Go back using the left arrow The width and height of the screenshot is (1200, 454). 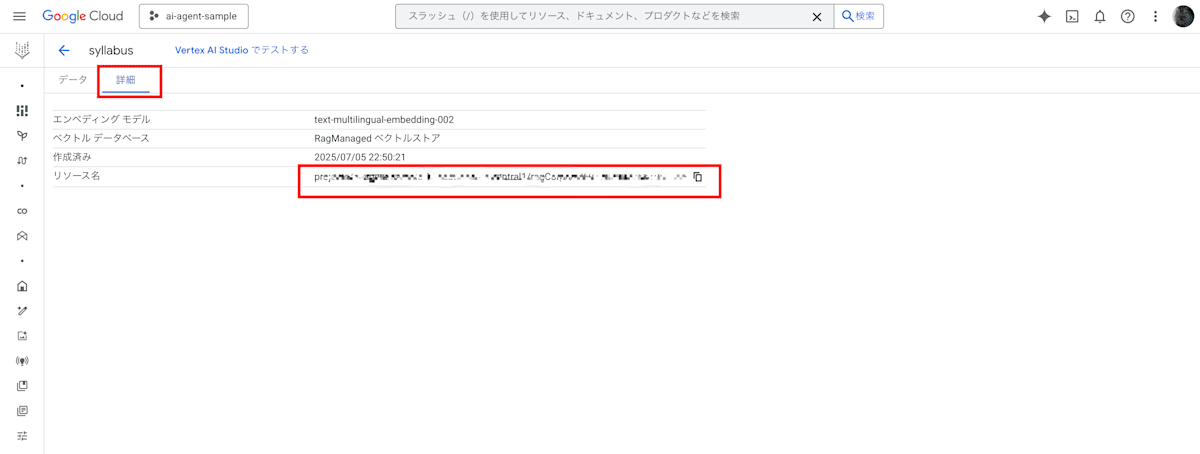coord(64,50)
